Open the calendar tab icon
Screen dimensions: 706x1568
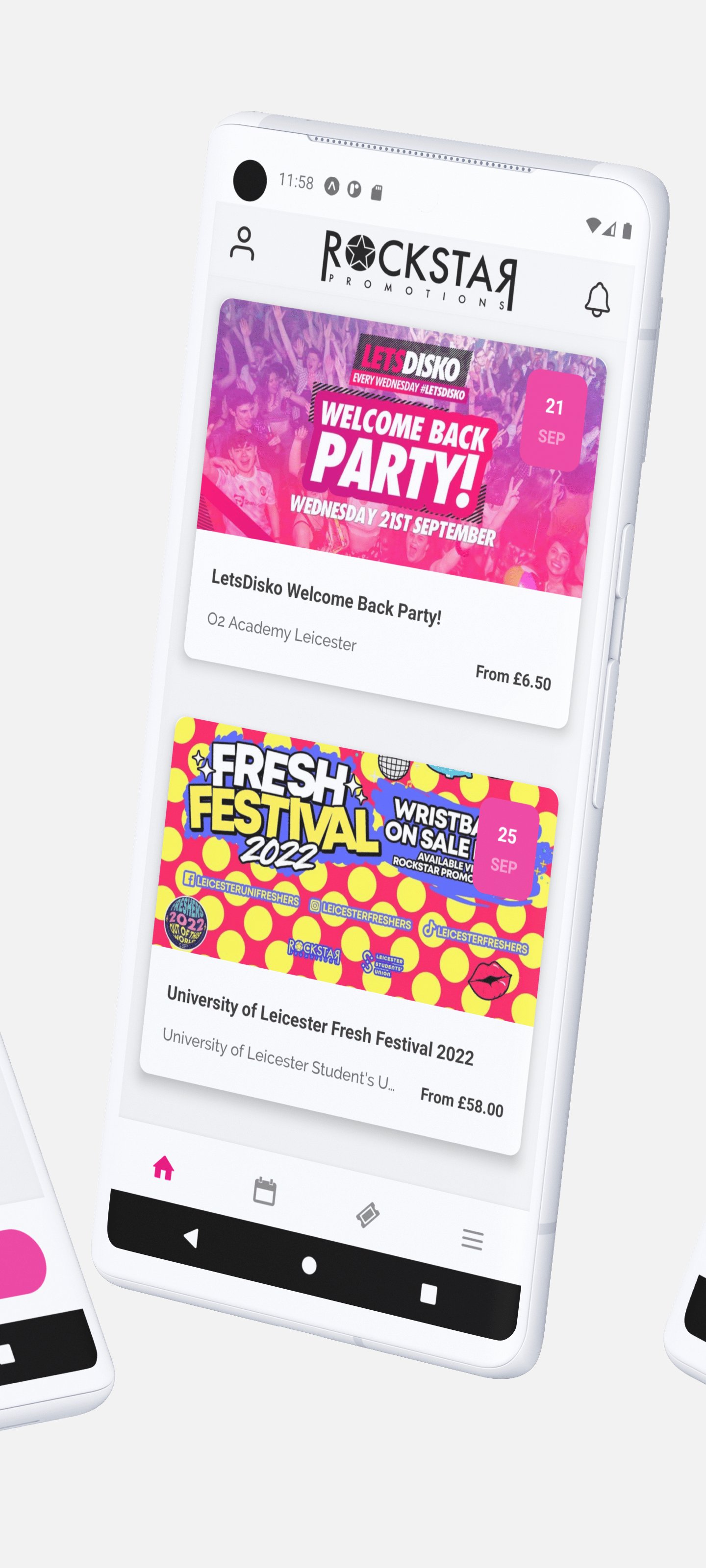(264, 1191)
